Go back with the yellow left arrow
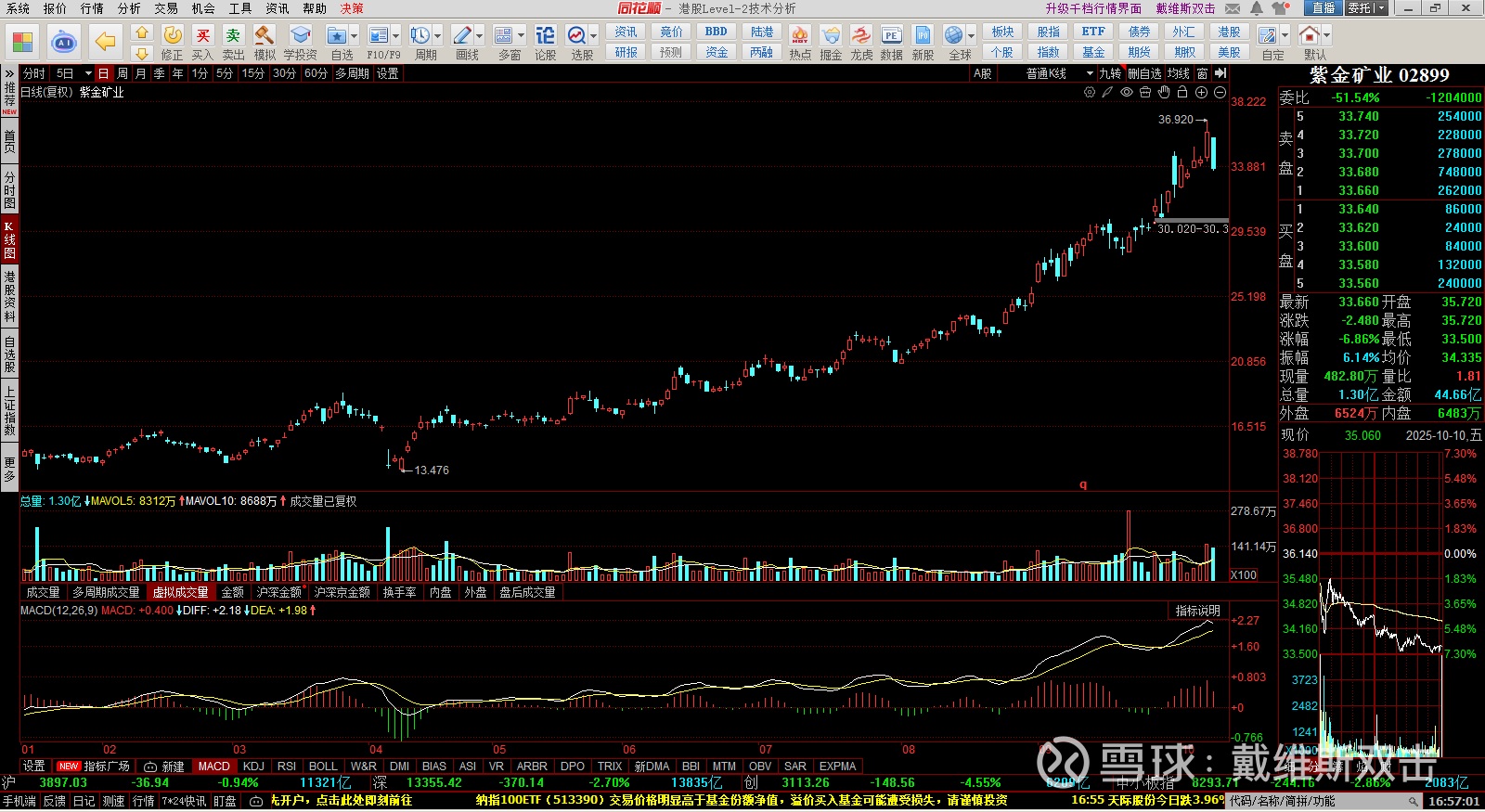The image size is (1485, 812). [x=105, y=42]
